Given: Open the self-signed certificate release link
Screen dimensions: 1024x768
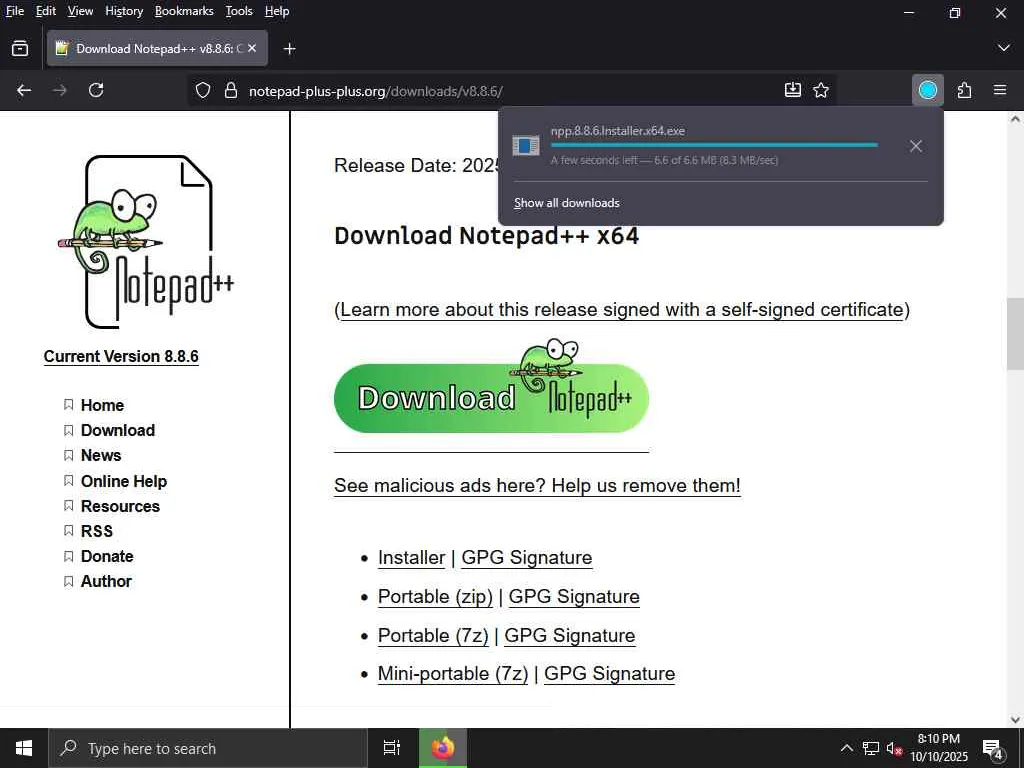Looking at the screenshot, I should [x=622, y=310].
